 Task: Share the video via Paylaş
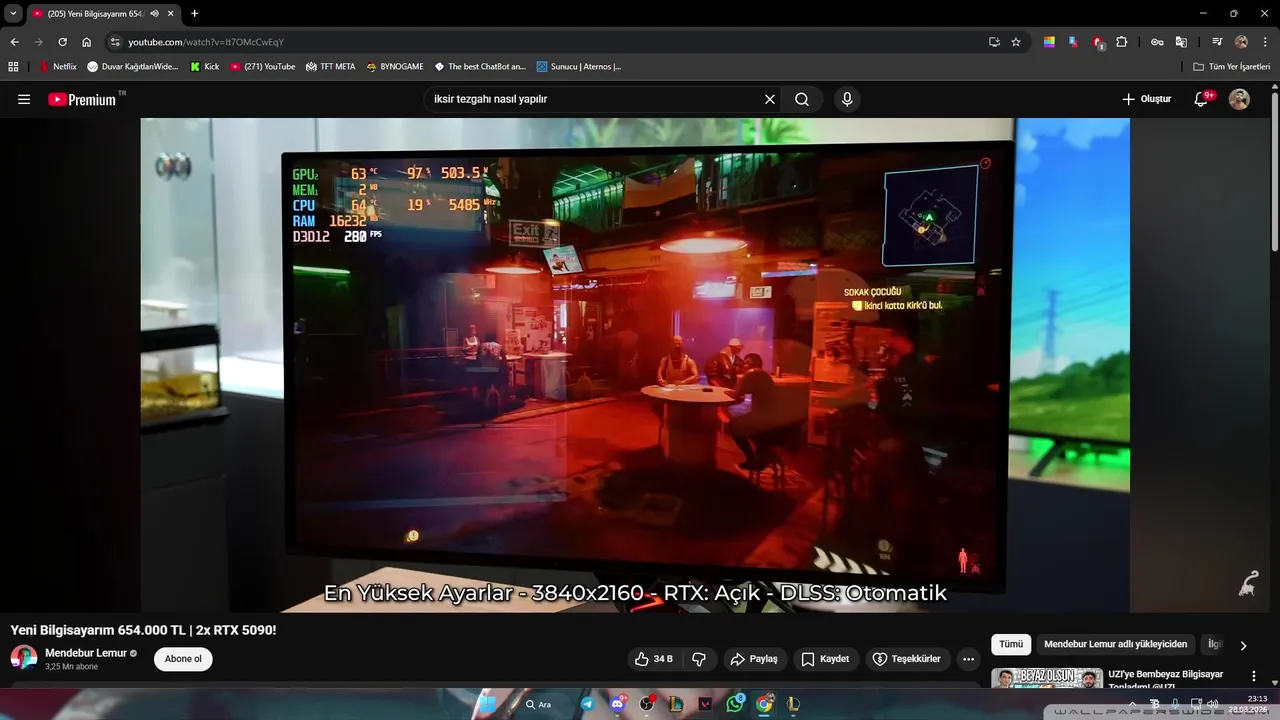coord(754,659)
